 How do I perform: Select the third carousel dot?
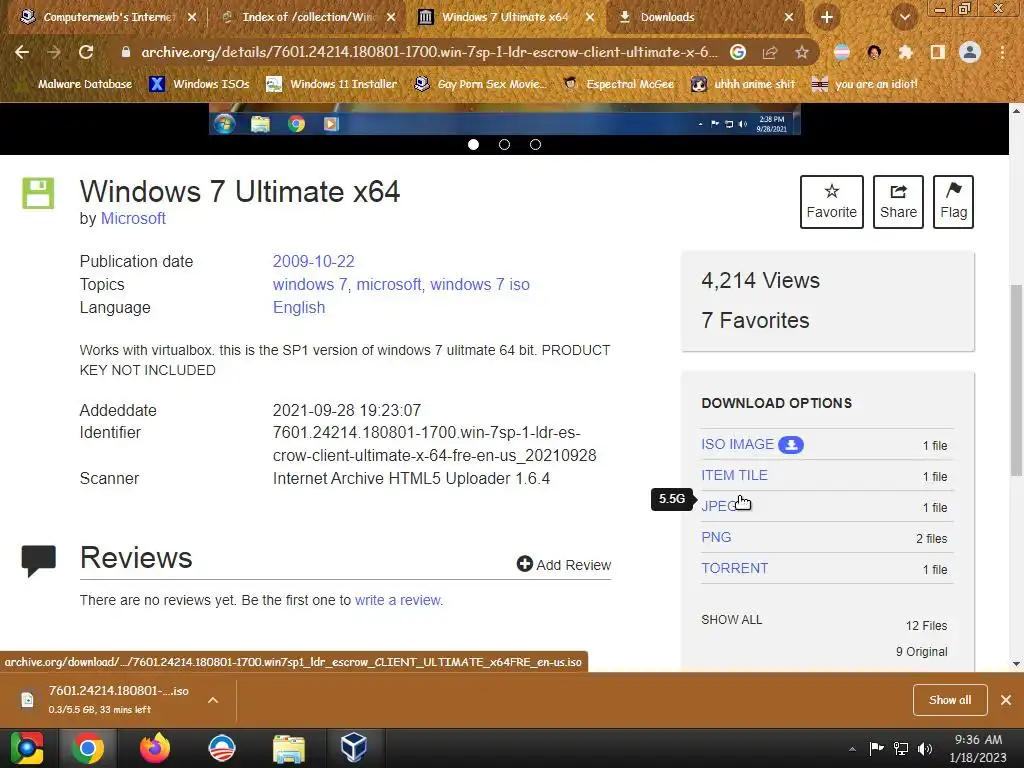point(536,144)
